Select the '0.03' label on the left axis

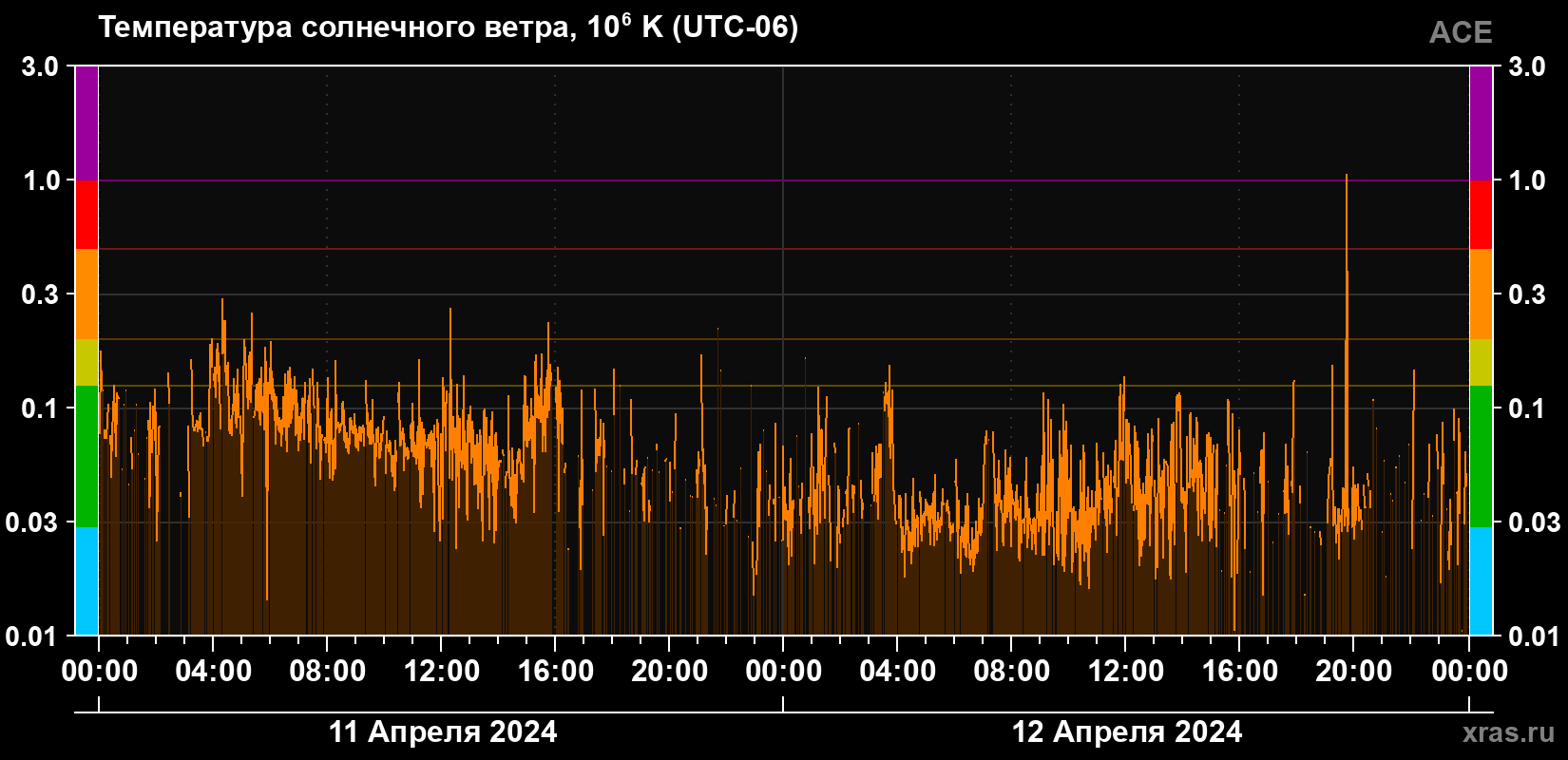coord(32,522)
